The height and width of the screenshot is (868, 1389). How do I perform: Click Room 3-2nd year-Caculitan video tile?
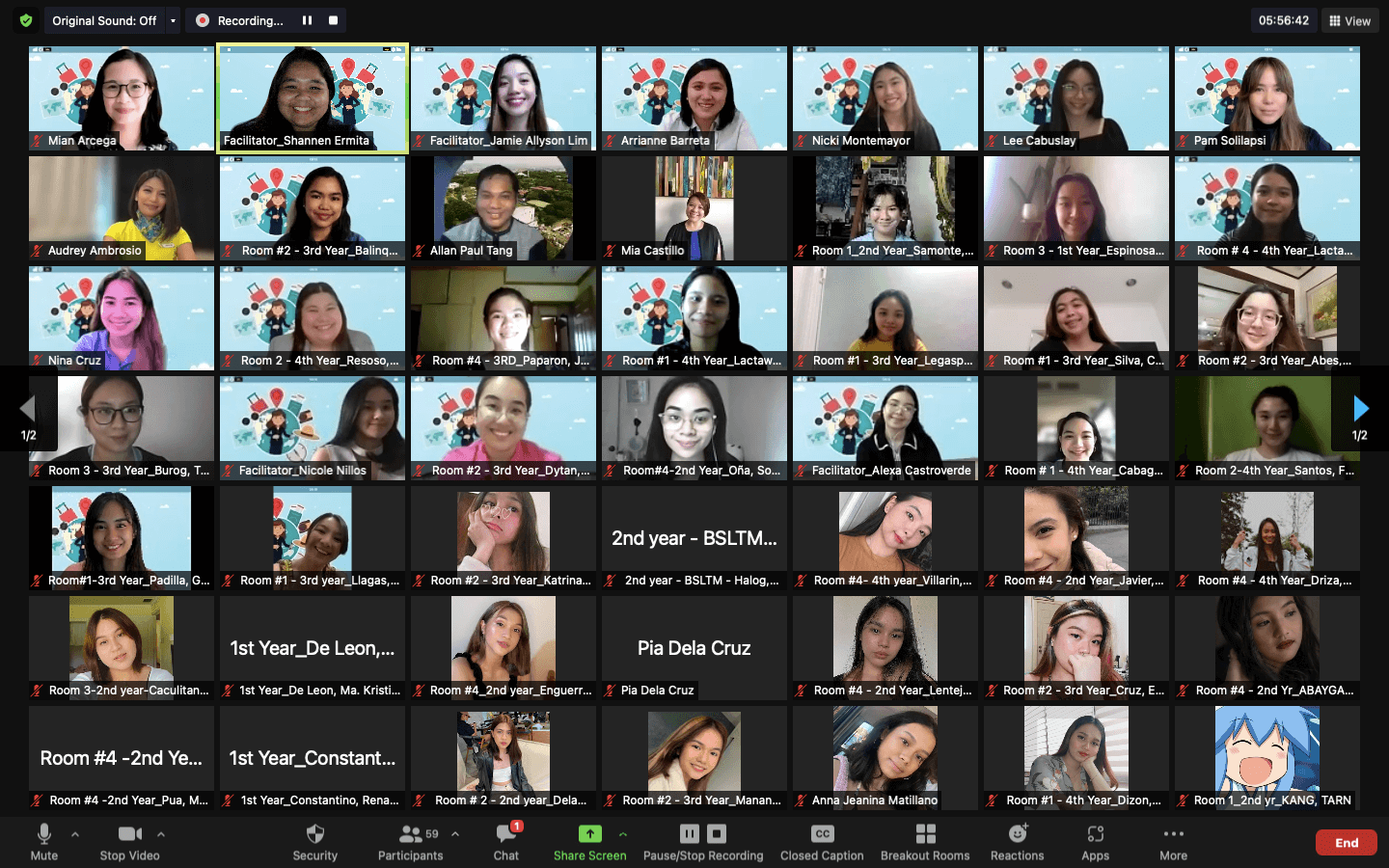pyautogui.click(x=122, y=648)
